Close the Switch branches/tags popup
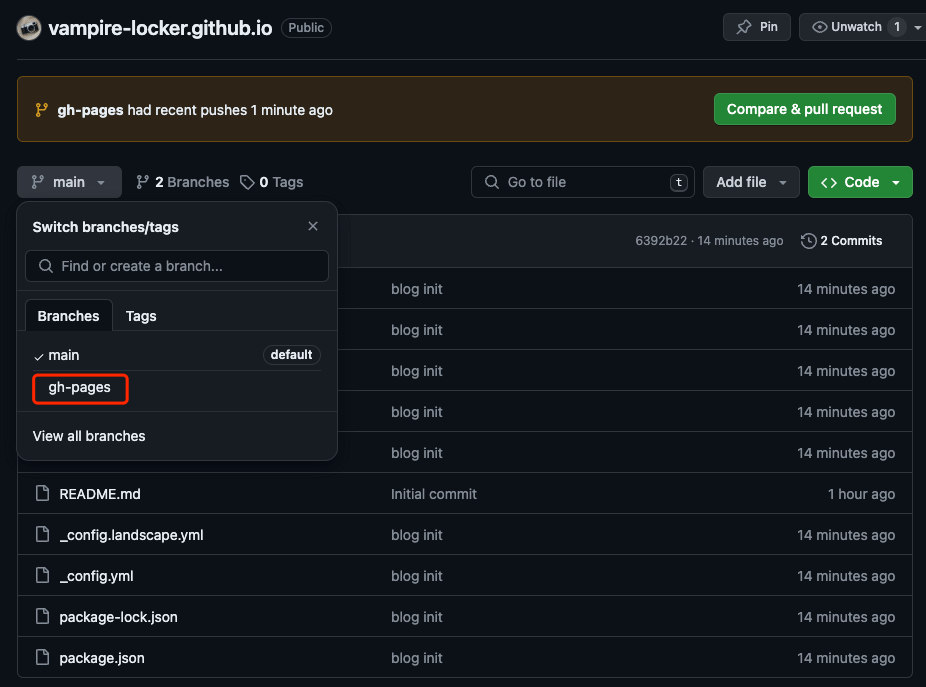926x687 pixels. [x=313, y=226]
